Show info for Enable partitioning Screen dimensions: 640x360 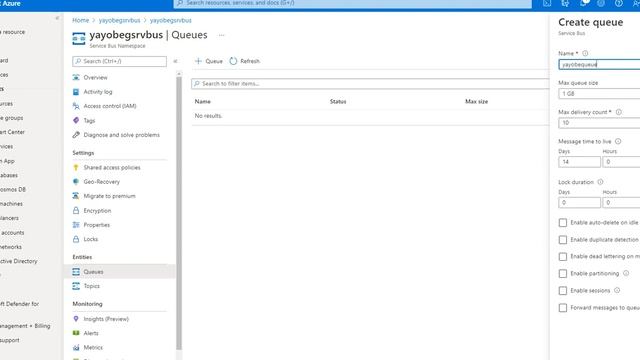tap(626, 273)
